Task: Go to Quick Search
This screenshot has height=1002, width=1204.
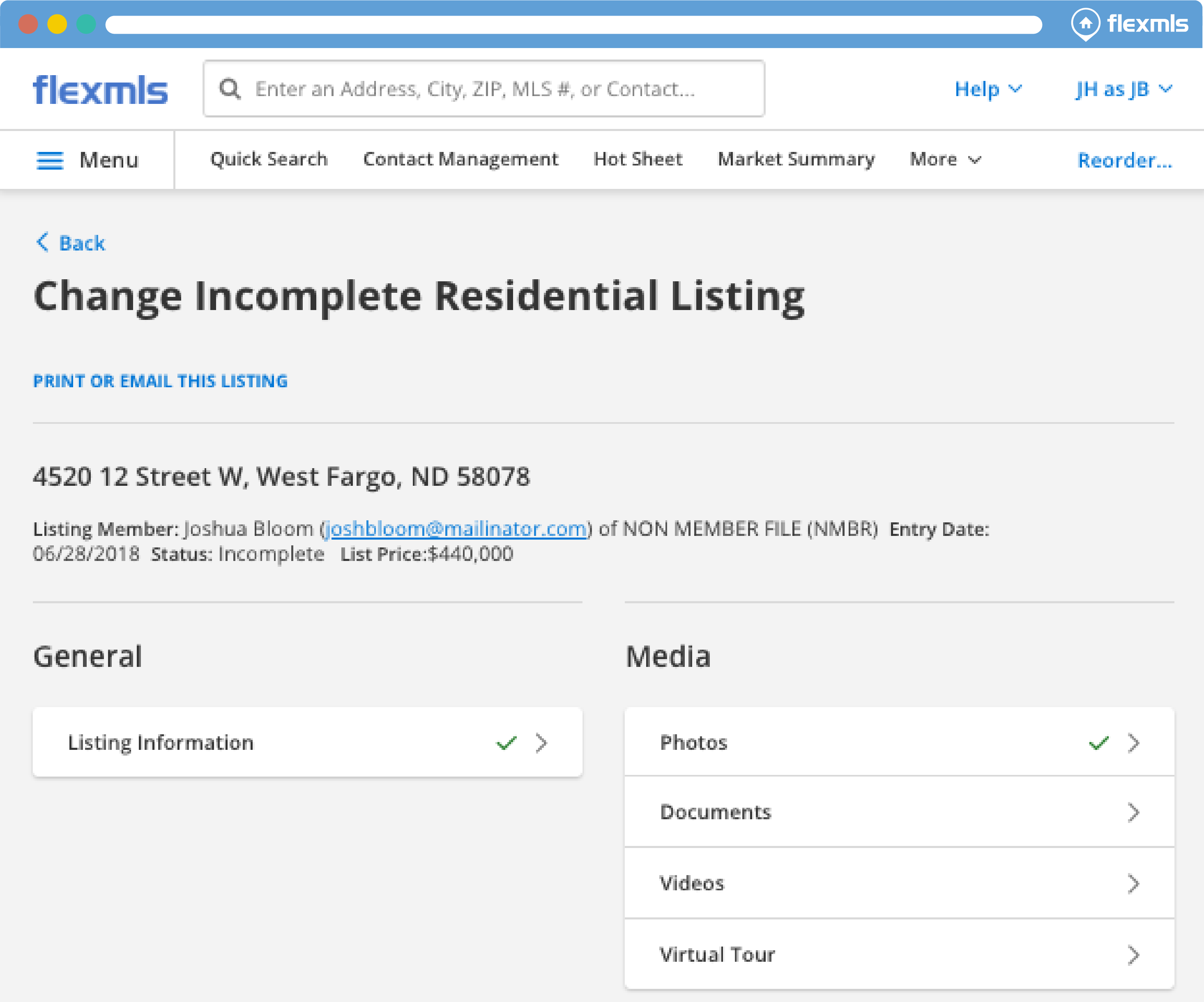Action: tap(269, 159)
